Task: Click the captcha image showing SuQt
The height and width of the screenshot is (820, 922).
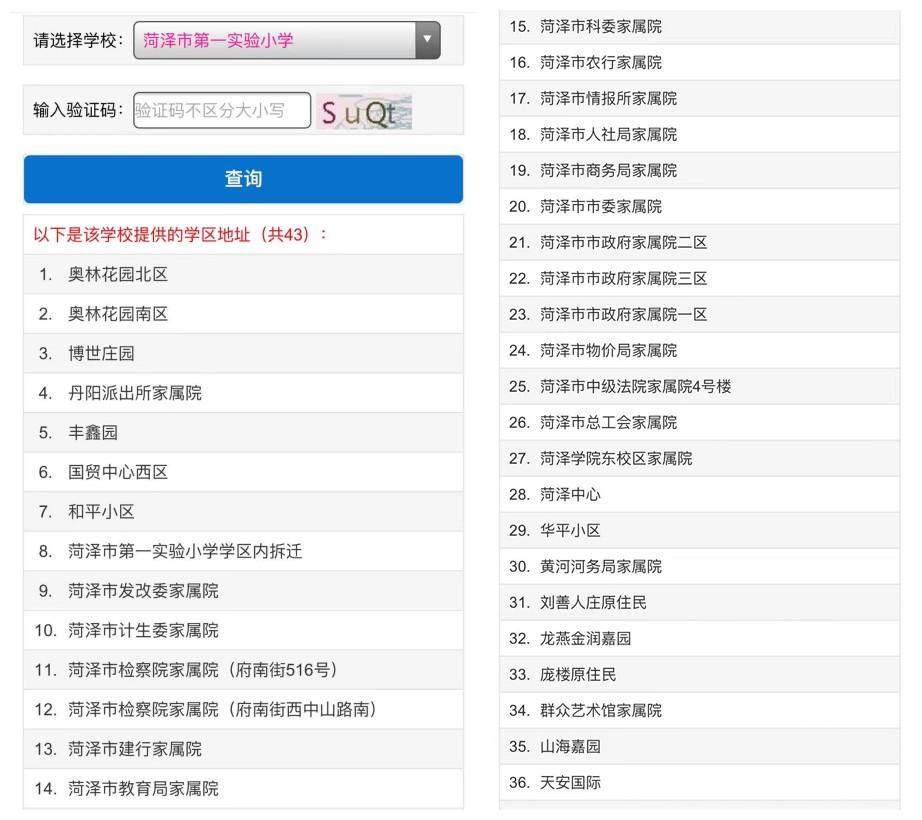Action: pos(362,110)
